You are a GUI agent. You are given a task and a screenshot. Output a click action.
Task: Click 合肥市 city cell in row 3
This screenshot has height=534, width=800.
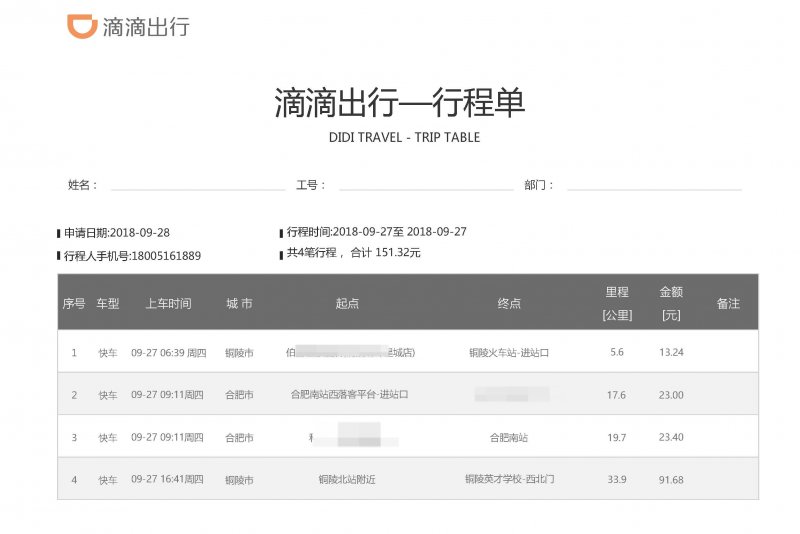point(239,438)
